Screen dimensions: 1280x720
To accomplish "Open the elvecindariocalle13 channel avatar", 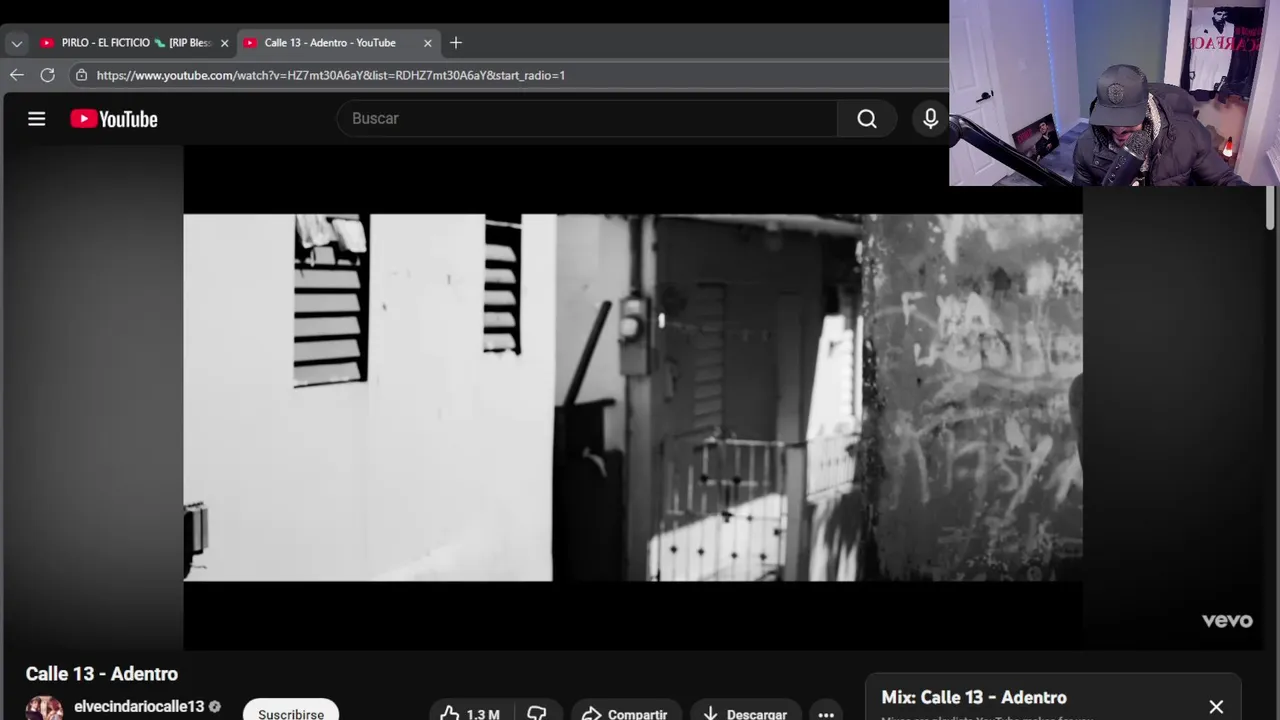I will [44, 708].
